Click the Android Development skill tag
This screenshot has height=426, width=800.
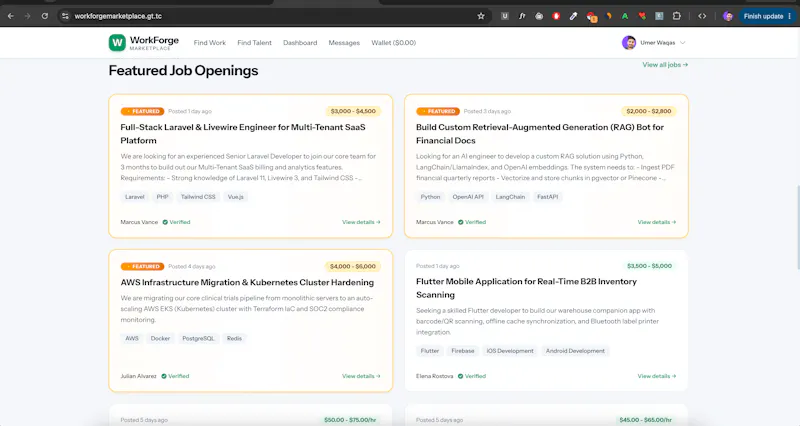(575, 351)
